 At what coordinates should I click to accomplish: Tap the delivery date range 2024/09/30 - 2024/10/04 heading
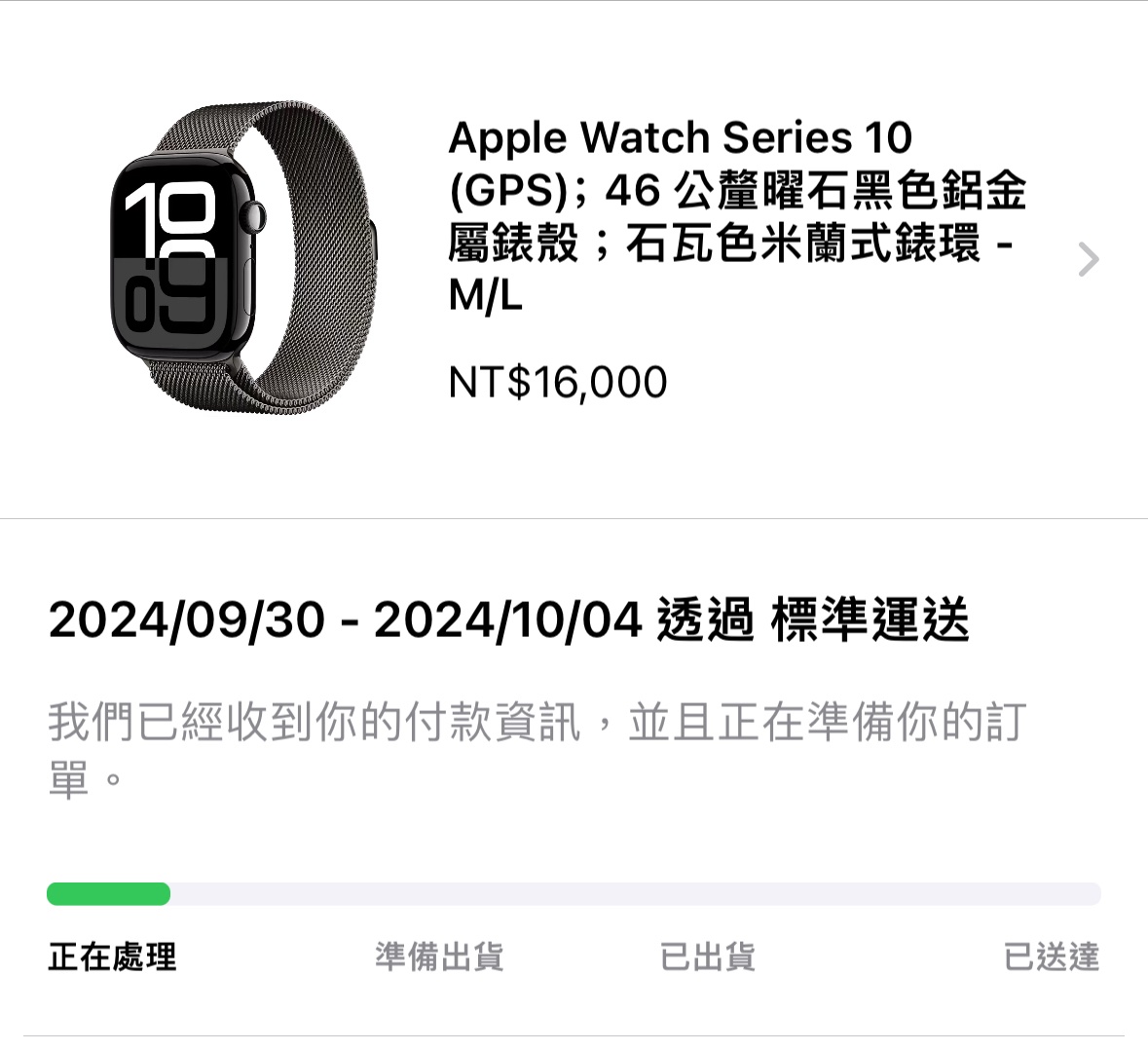click(346, 619)
